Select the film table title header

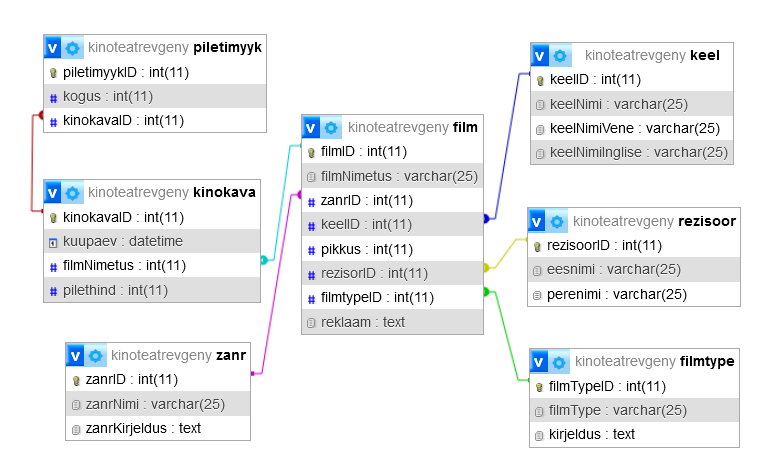click(x=412, y=128)
